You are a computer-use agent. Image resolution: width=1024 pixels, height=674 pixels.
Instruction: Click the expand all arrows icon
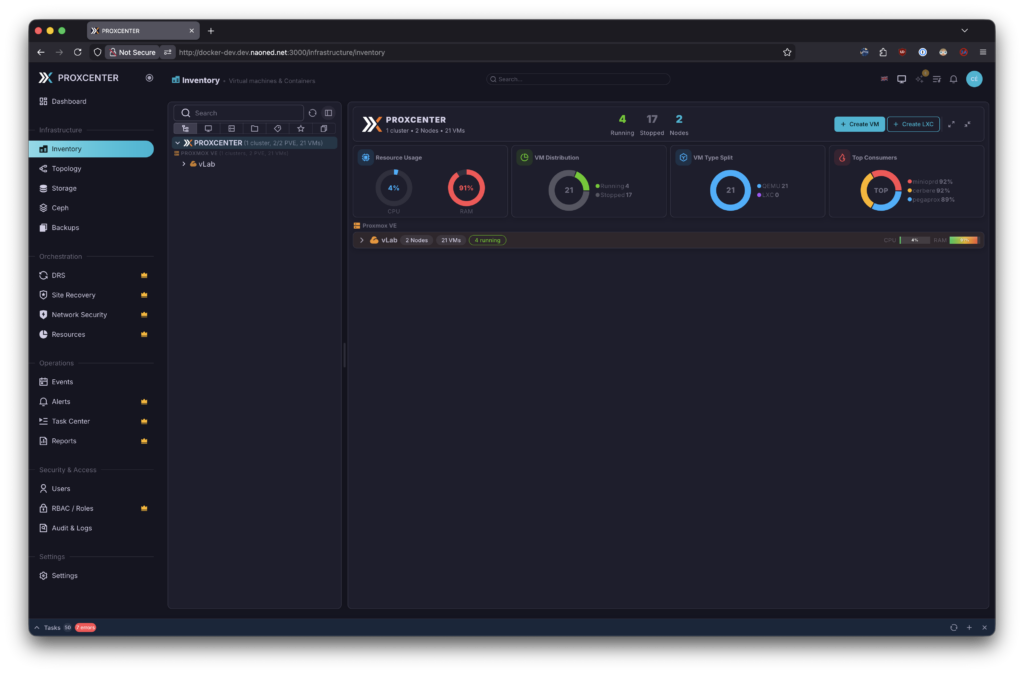point(951,124)
